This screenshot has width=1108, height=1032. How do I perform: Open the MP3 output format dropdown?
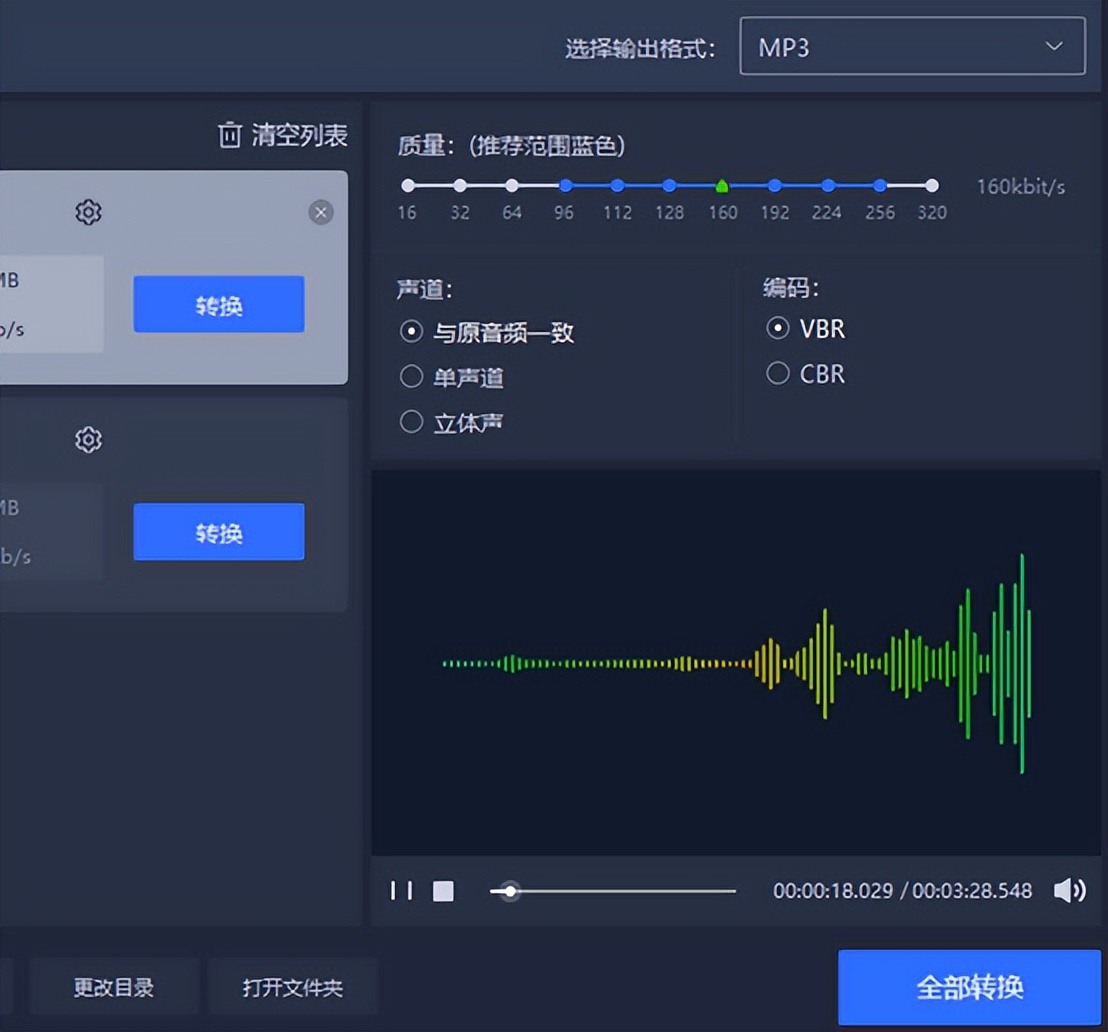[912, 47]
